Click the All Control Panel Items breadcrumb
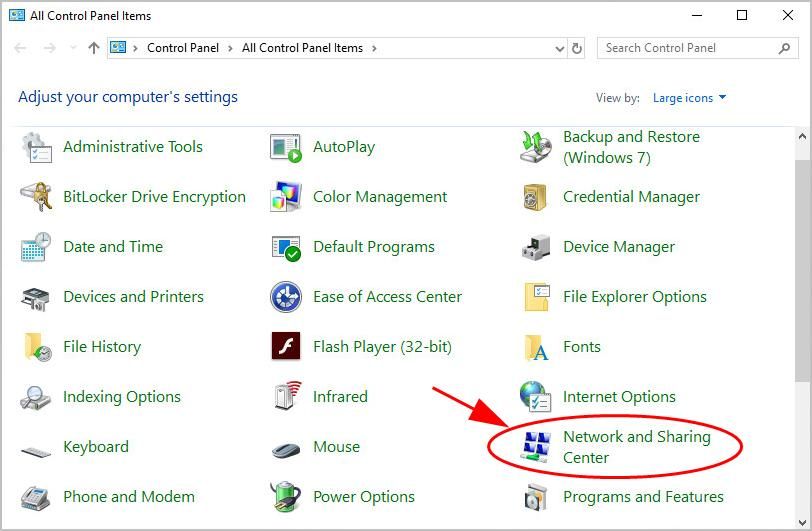 pos(302,48)
